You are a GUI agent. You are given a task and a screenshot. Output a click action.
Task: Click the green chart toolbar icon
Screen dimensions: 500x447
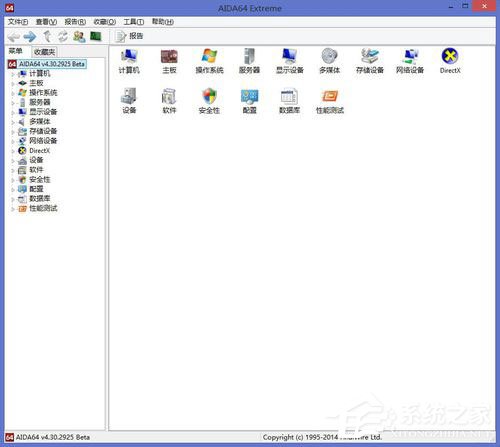tap(96, 36)
